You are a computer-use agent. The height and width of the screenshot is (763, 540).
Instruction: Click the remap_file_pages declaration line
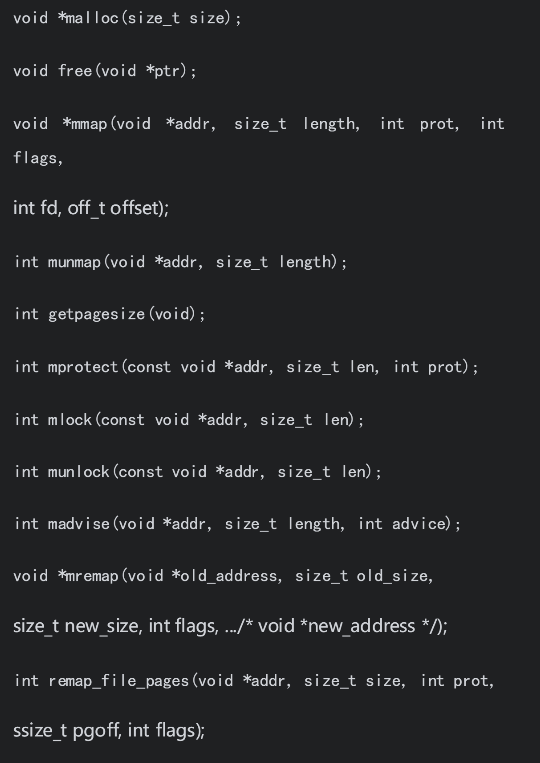(x=254, y=681)
